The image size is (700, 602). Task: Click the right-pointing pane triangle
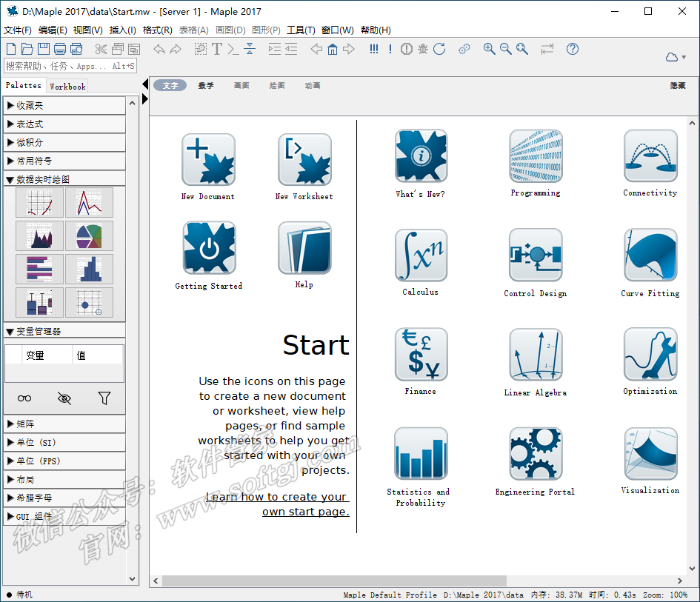(x=145, y=99)
